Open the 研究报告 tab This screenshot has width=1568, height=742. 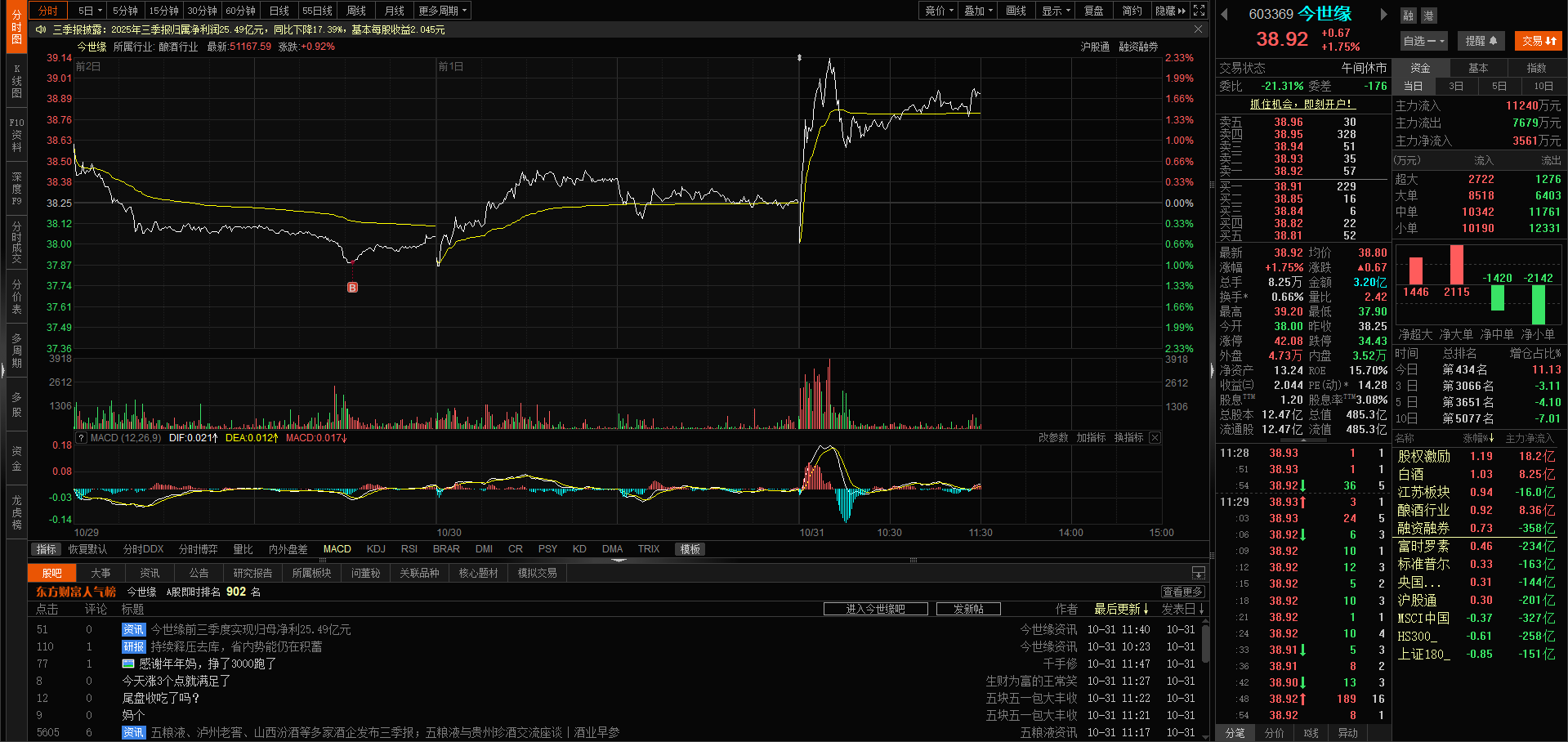point(252,573)
